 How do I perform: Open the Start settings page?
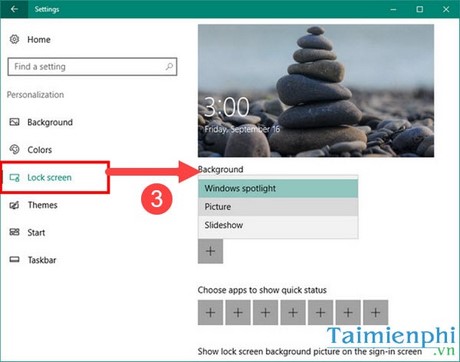[36, 232]
